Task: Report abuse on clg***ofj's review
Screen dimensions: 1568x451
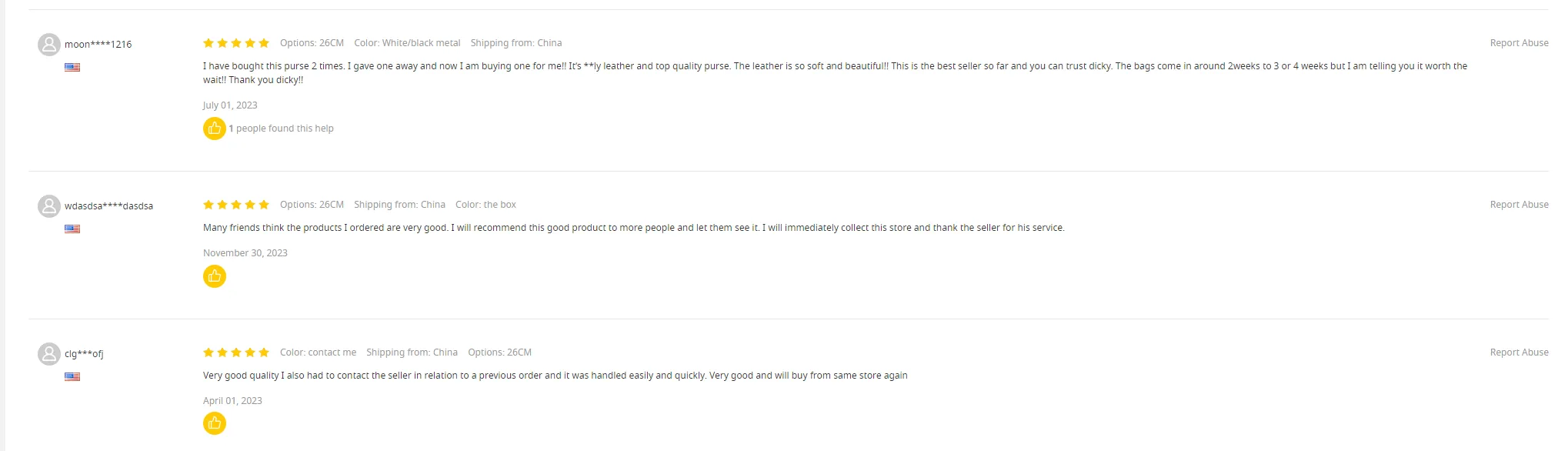Action: pos(1519,352)
